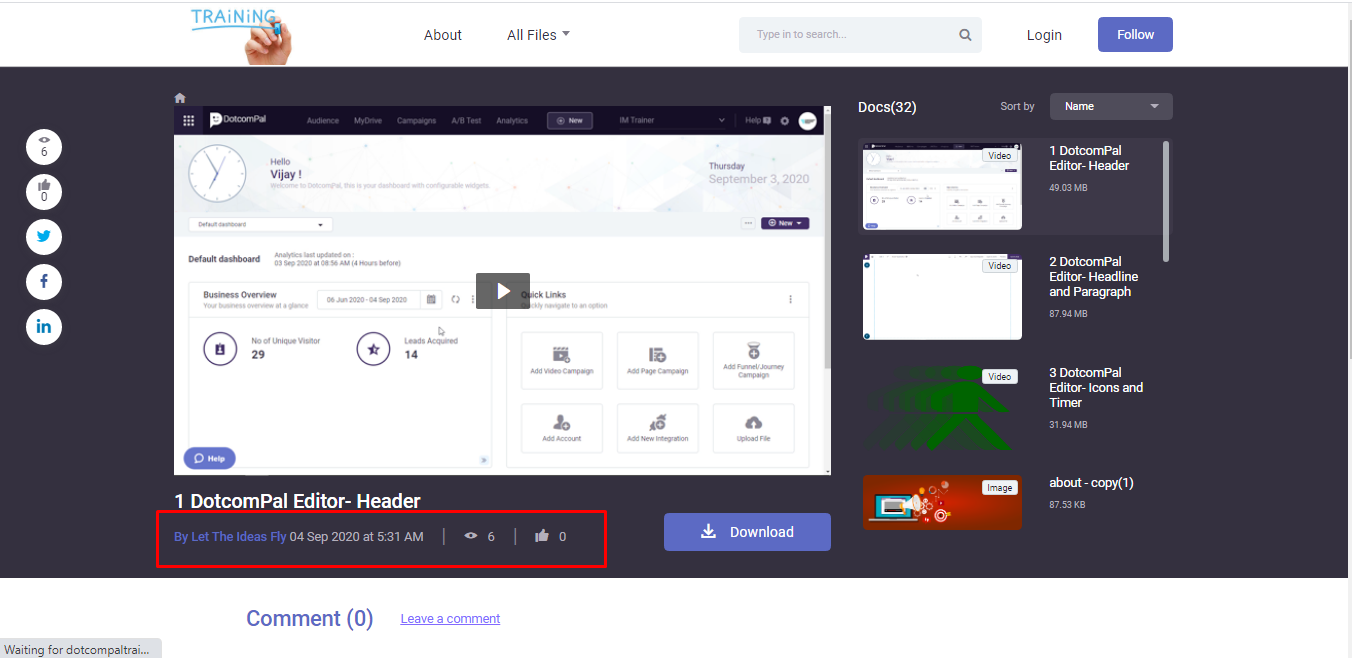
Task: Click the thumbs-up icon below video title
Action: pyautogui.click(x=542, y=536)
